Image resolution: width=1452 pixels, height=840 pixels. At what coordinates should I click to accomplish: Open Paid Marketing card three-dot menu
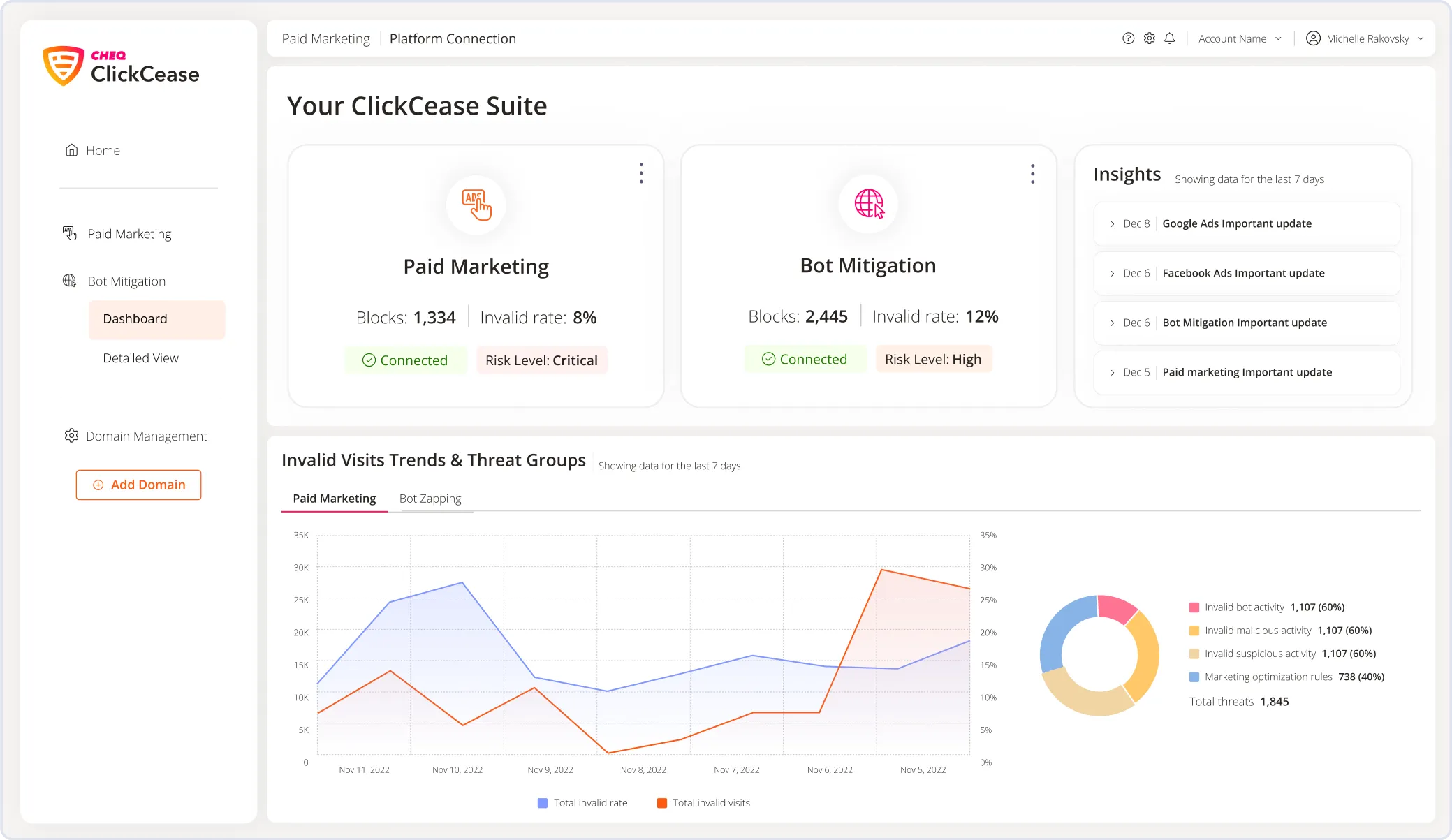(x=641, y=173)
